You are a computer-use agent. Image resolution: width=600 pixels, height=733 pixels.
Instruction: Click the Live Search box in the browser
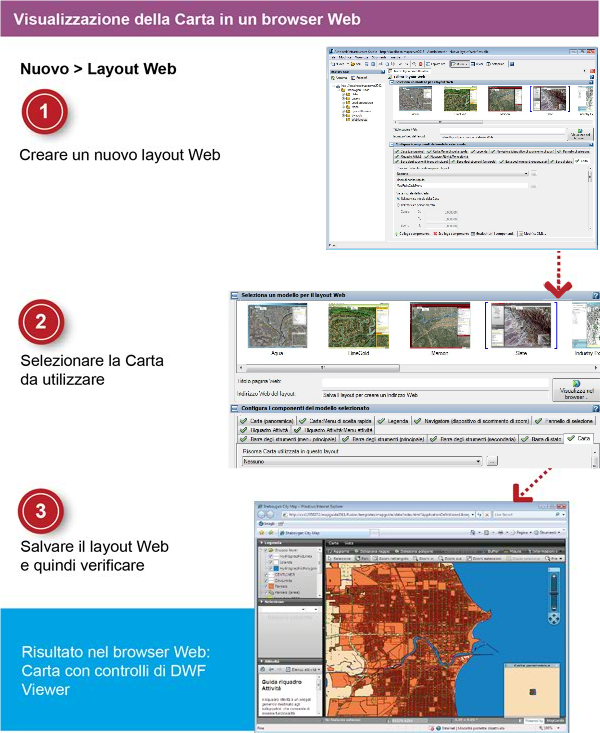point(523,514)
